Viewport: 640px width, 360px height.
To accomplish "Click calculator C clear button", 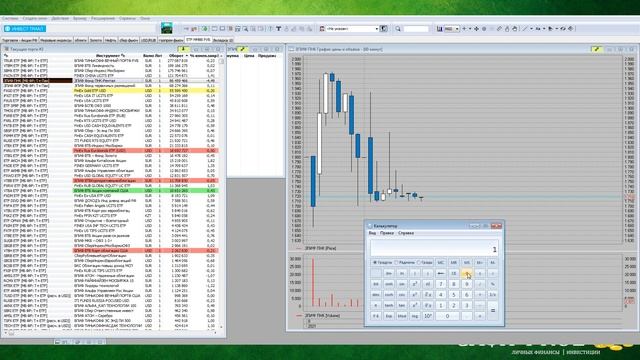I will click(467, 273).
